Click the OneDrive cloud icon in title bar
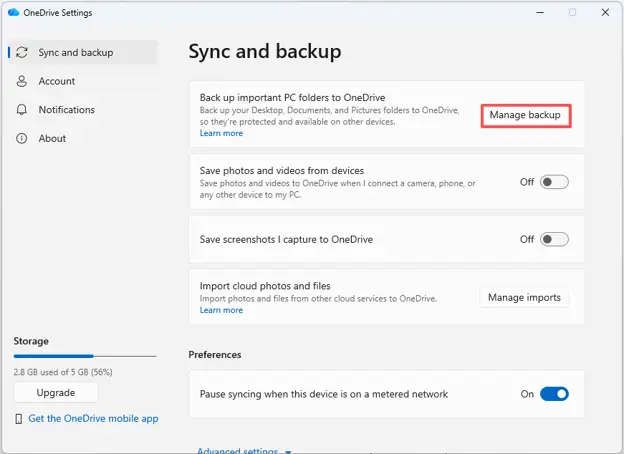Viewport: 624px width, 454px height. 14,12
